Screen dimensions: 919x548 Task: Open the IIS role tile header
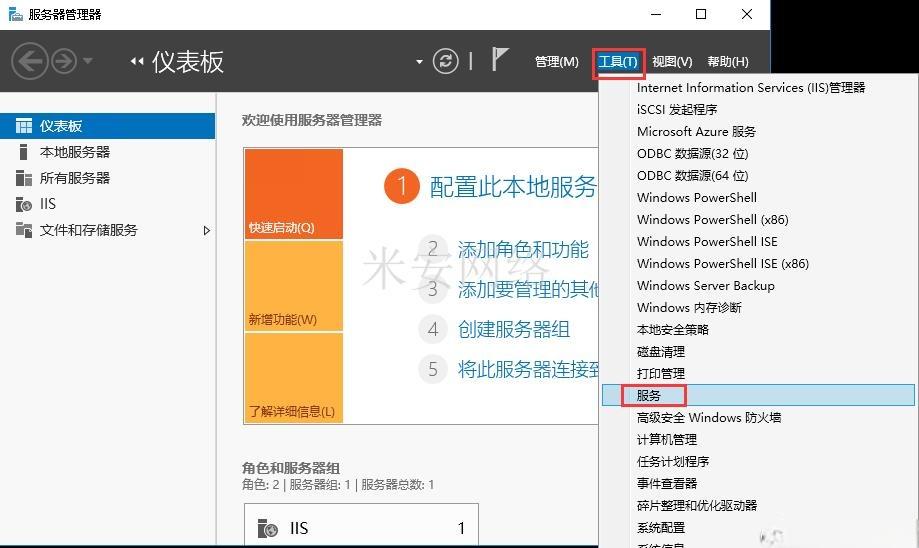[361, 528]
